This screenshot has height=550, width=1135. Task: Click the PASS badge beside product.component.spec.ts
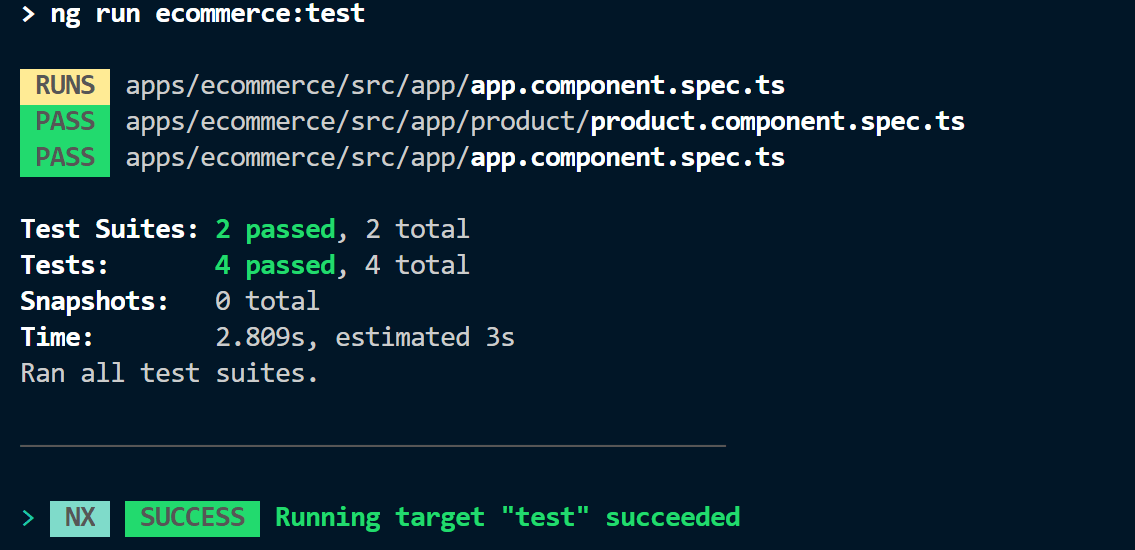(65, 122)
